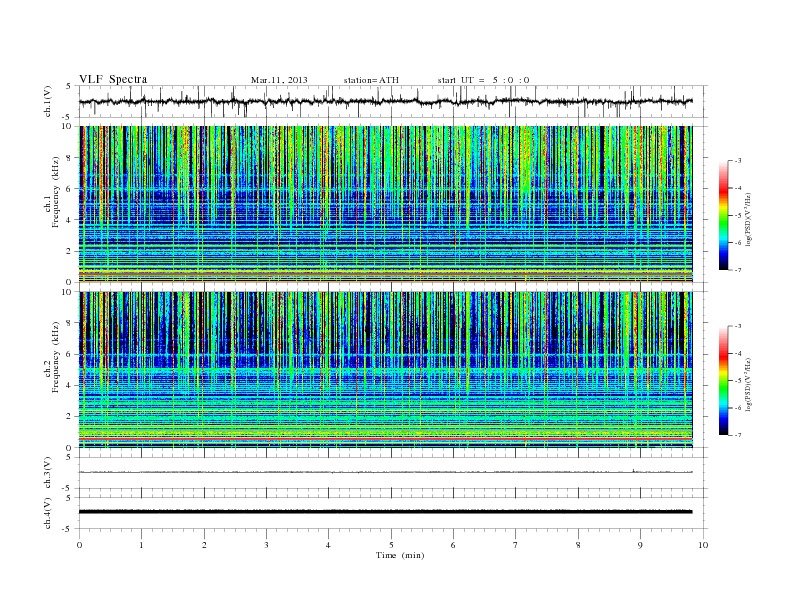Click the "VLF Spectra" plot title
Image resolution: width=792 pixels, height=612 pixels.
coord(113,79)
